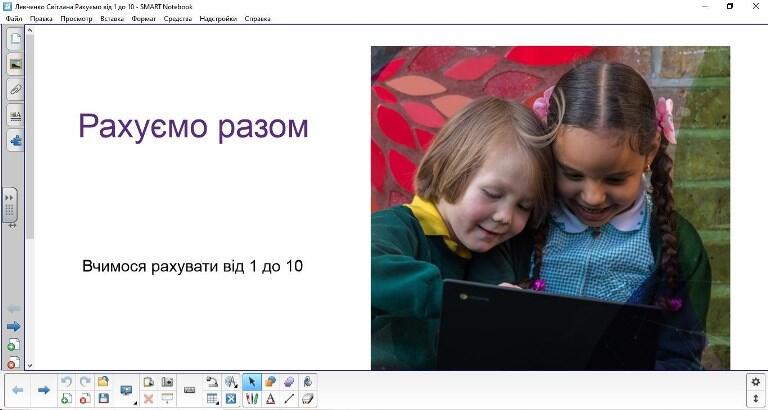
Task: Select the title text 'Рахуємо разом'
Action: click(x=193, y=127)
